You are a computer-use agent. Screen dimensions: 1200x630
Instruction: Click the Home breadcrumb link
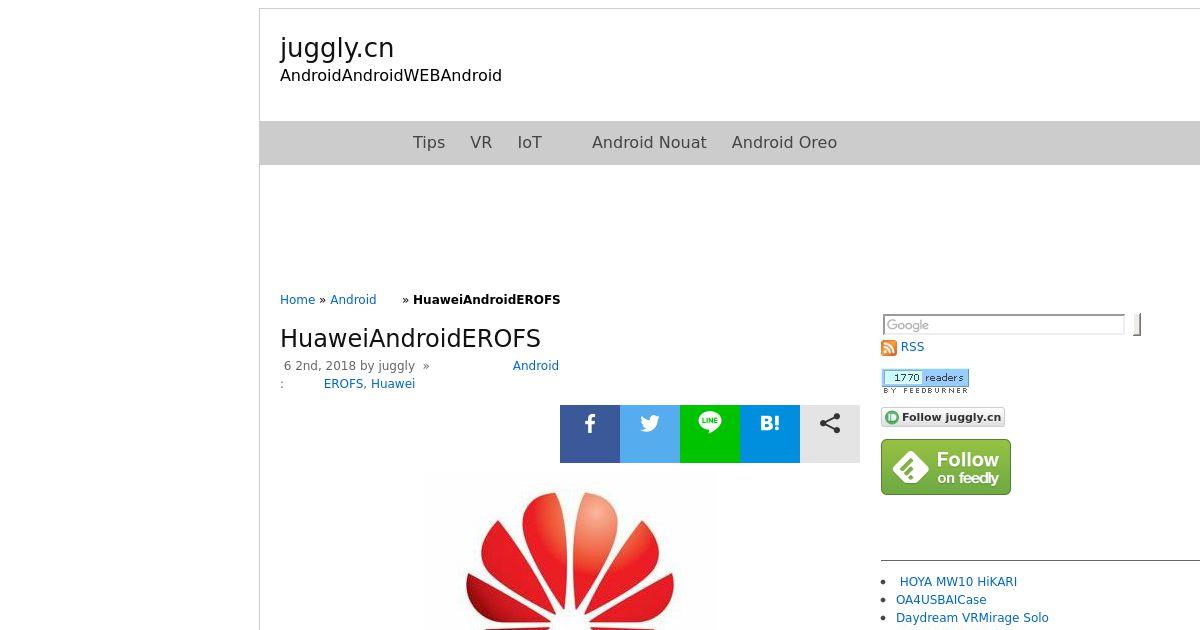point(297,300)
